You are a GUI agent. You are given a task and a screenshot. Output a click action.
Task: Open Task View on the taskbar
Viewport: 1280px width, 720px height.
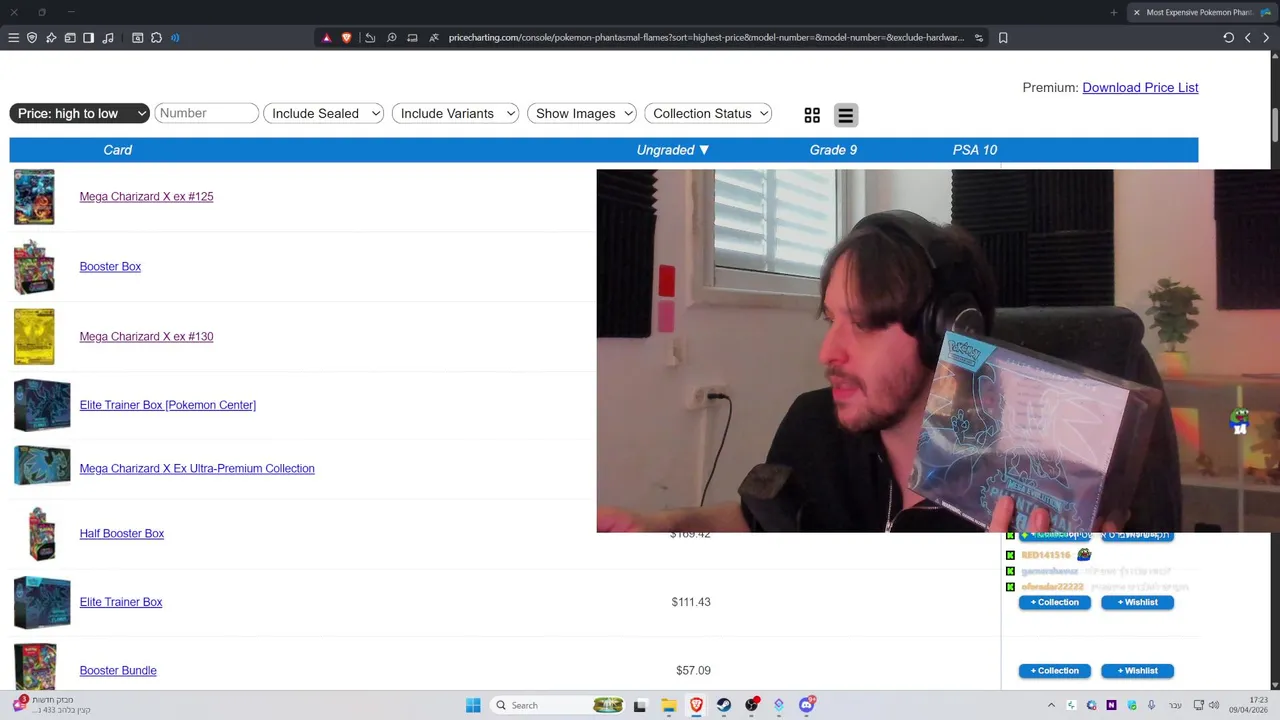tap(640, 705)
